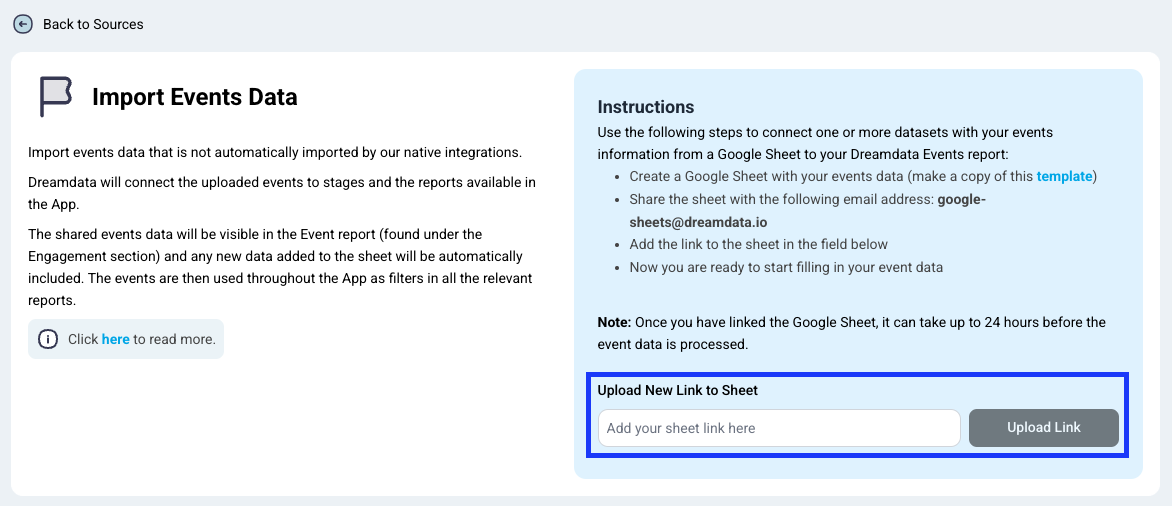Click the 'Upload New Link to Sheet' label

point(678,390)
